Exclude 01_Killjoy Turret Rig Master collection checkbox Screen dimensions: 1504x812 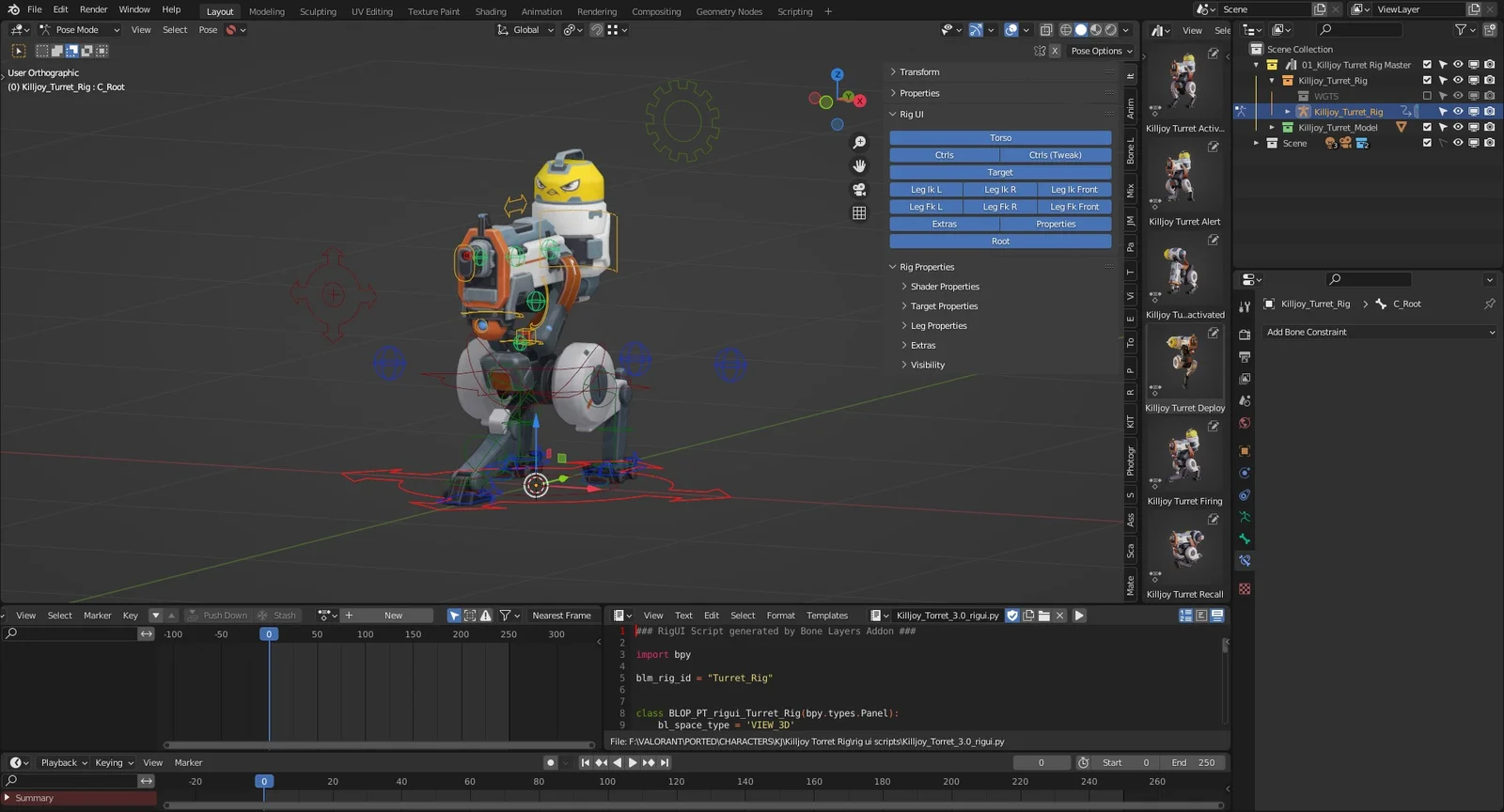tap(1427, 65)
